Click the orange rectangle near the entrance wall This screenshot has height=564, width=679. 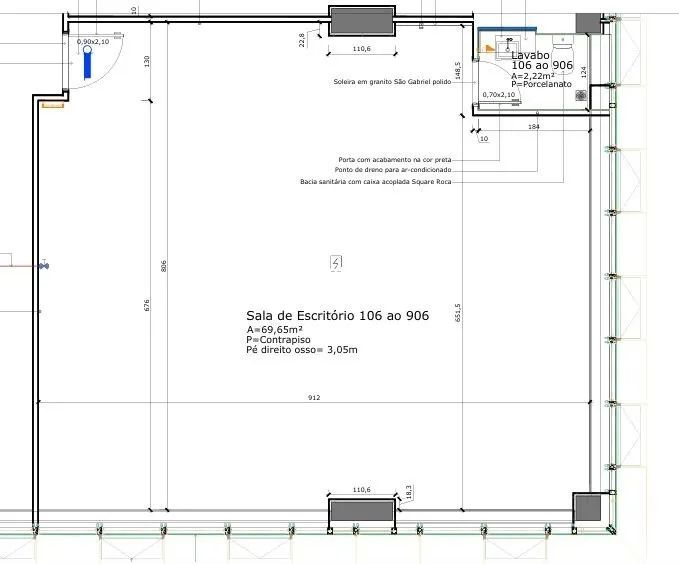(x=53, y=105)
